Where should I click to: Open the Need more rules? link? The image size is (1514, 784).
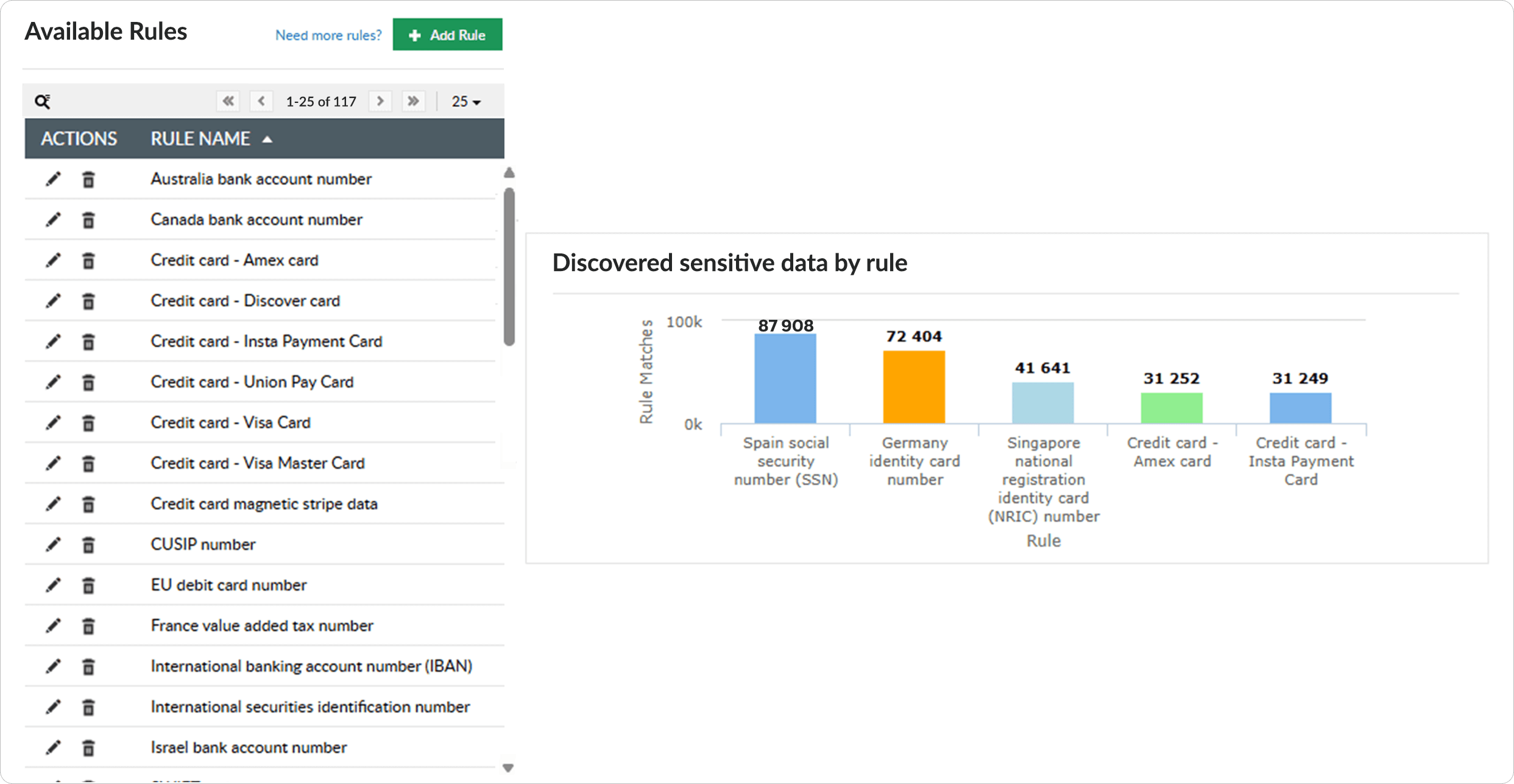tap(328, 35)
